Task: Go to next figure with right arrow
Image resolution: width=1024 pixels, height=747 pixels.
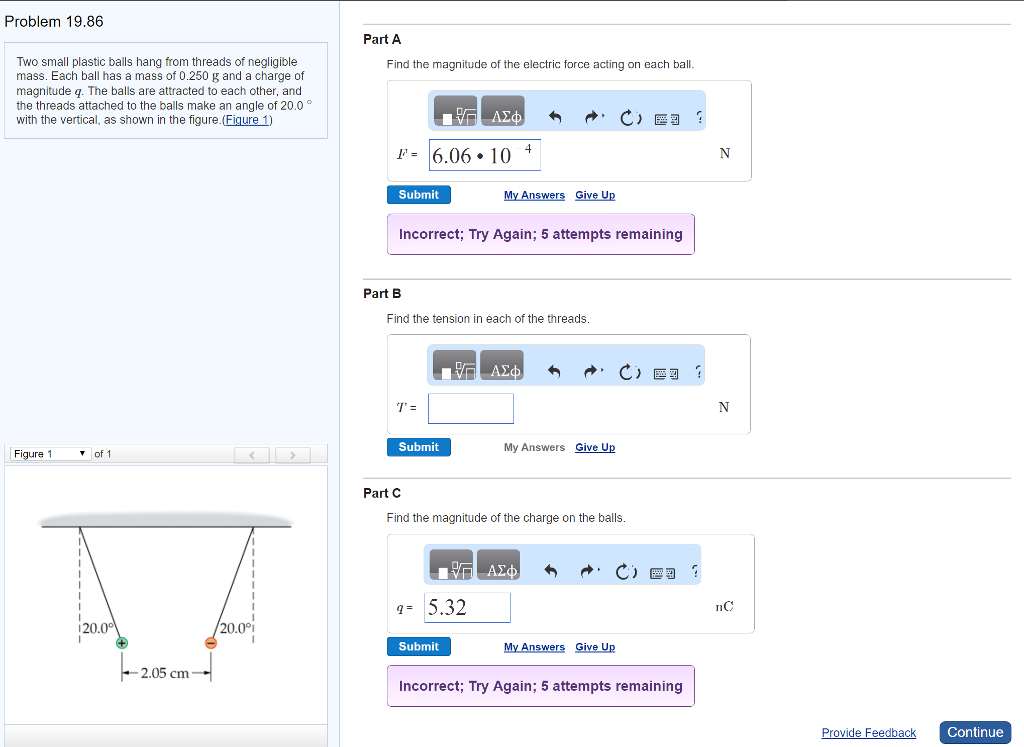Action: tap(292, 456)
